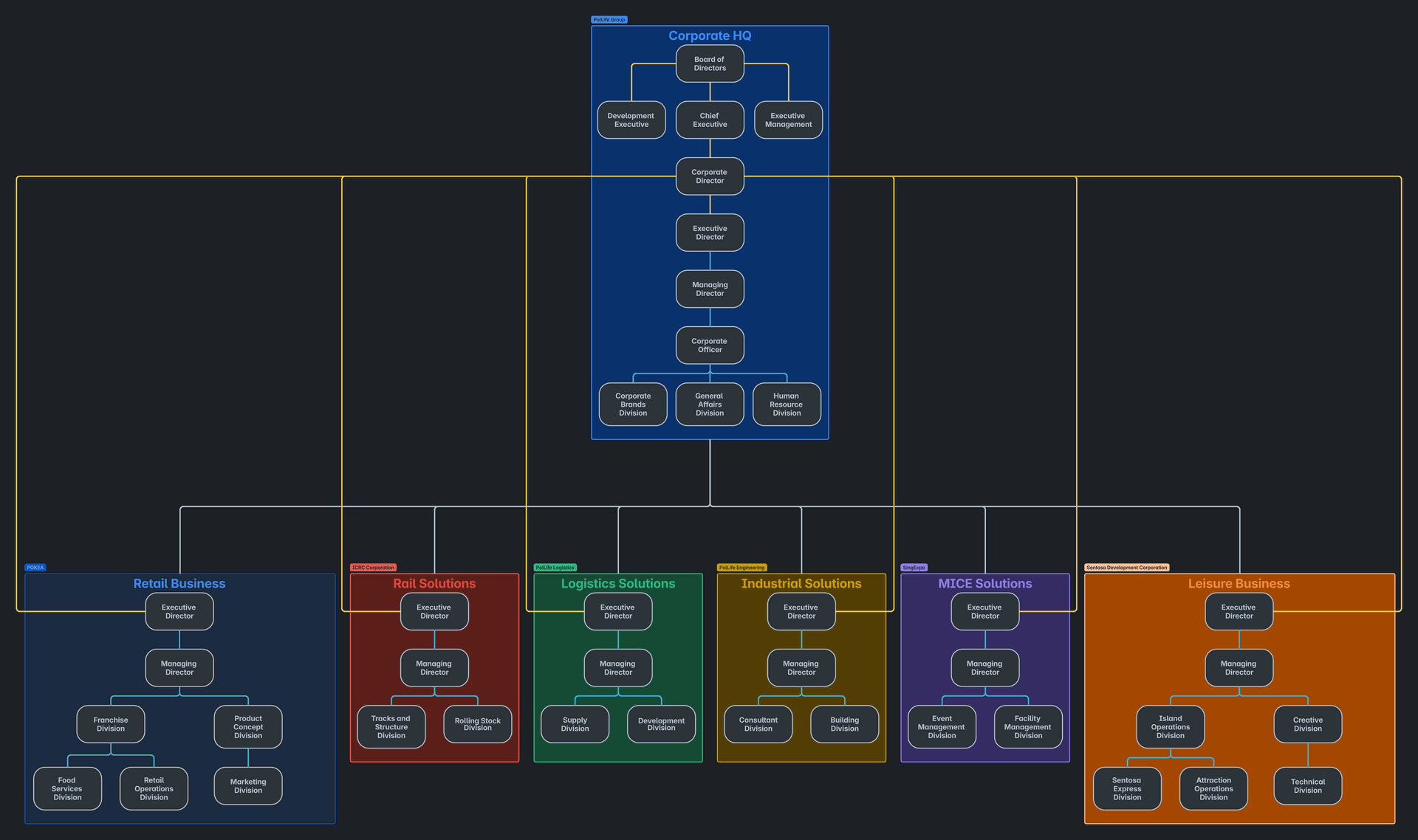Click the Rail Solutions group title
This screenshot has height=840, width=1418.
coord(434,583)
